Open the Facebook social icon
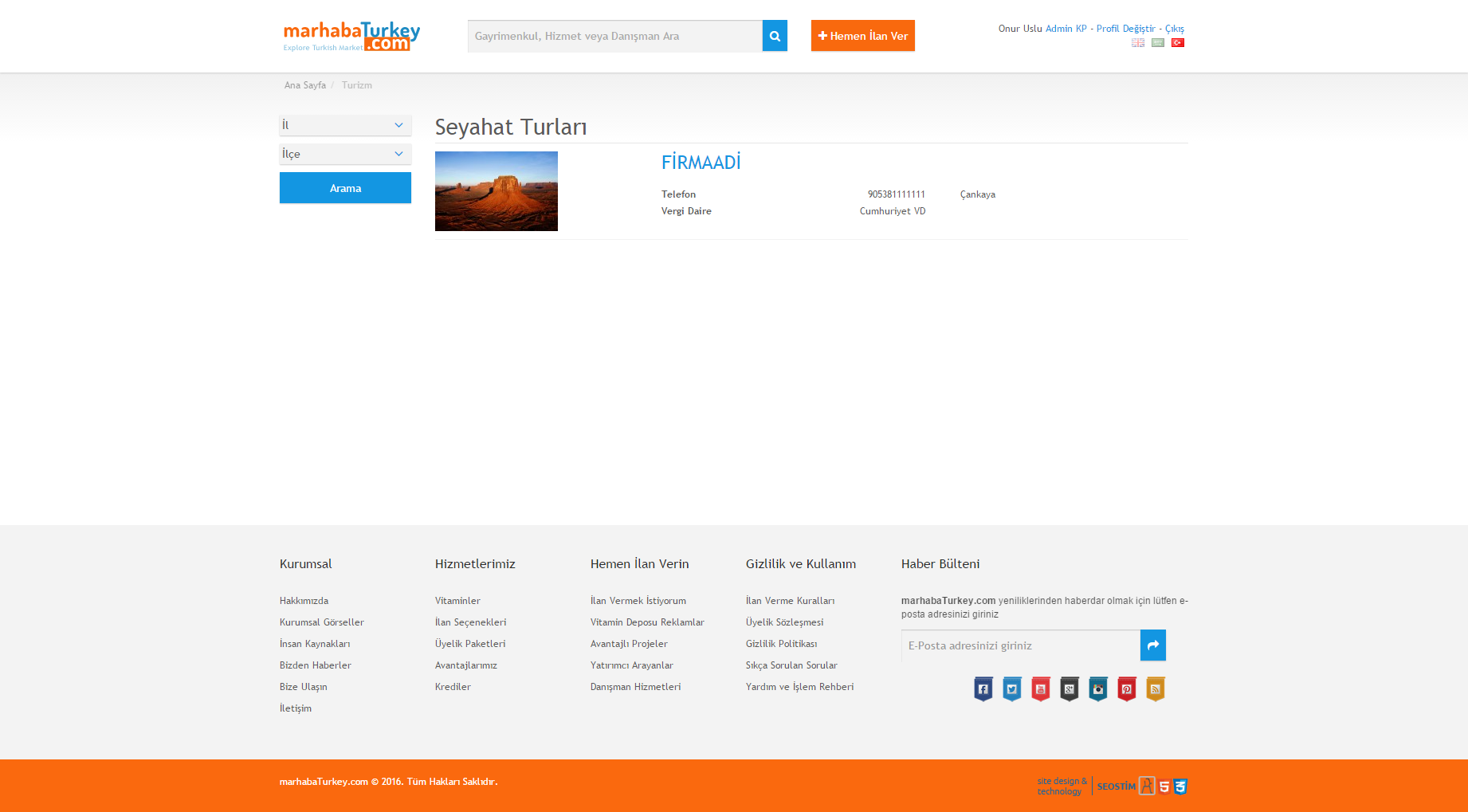 pyautogui.click(x=983, y=688)
